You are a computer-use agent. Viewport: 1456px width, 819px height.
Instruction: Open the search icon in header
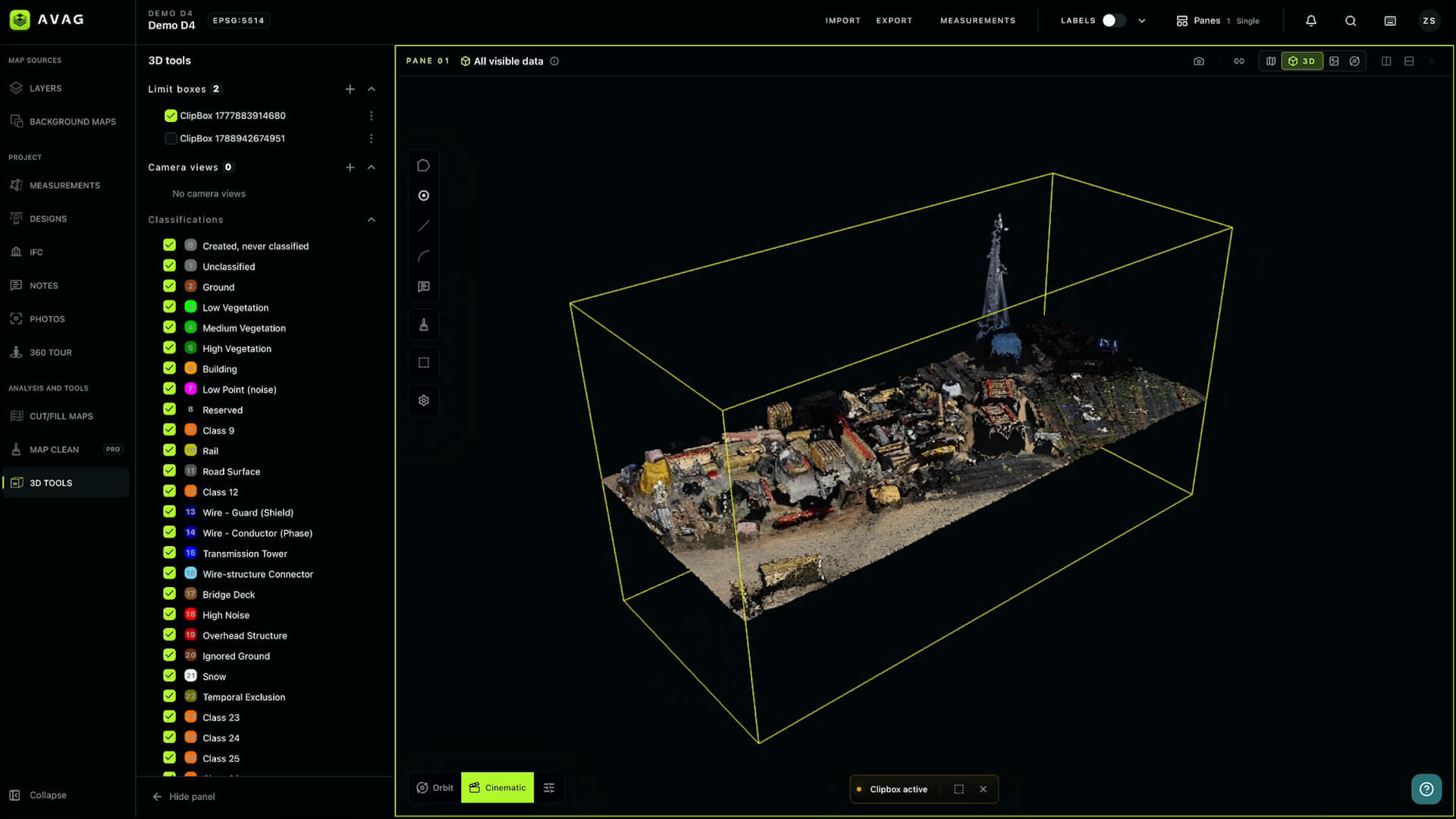coord(1351,21)
